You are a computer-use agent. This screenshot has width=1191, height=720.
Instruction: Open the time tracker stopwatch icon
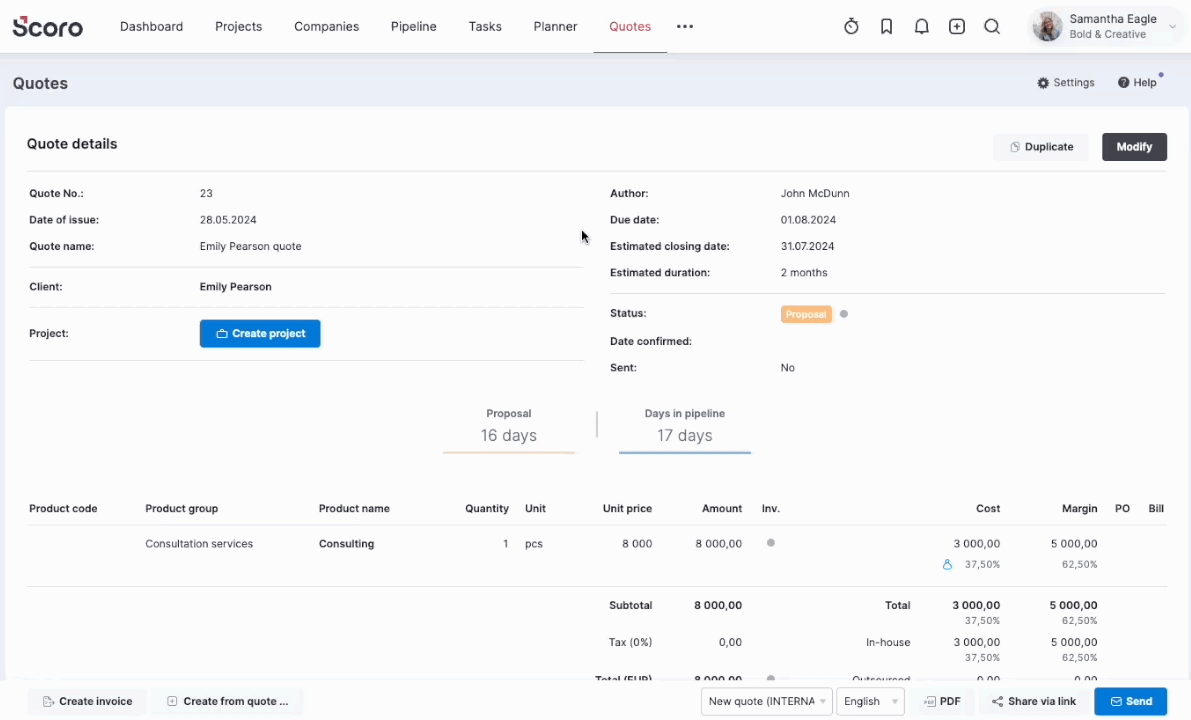click(x=851, y=27)
